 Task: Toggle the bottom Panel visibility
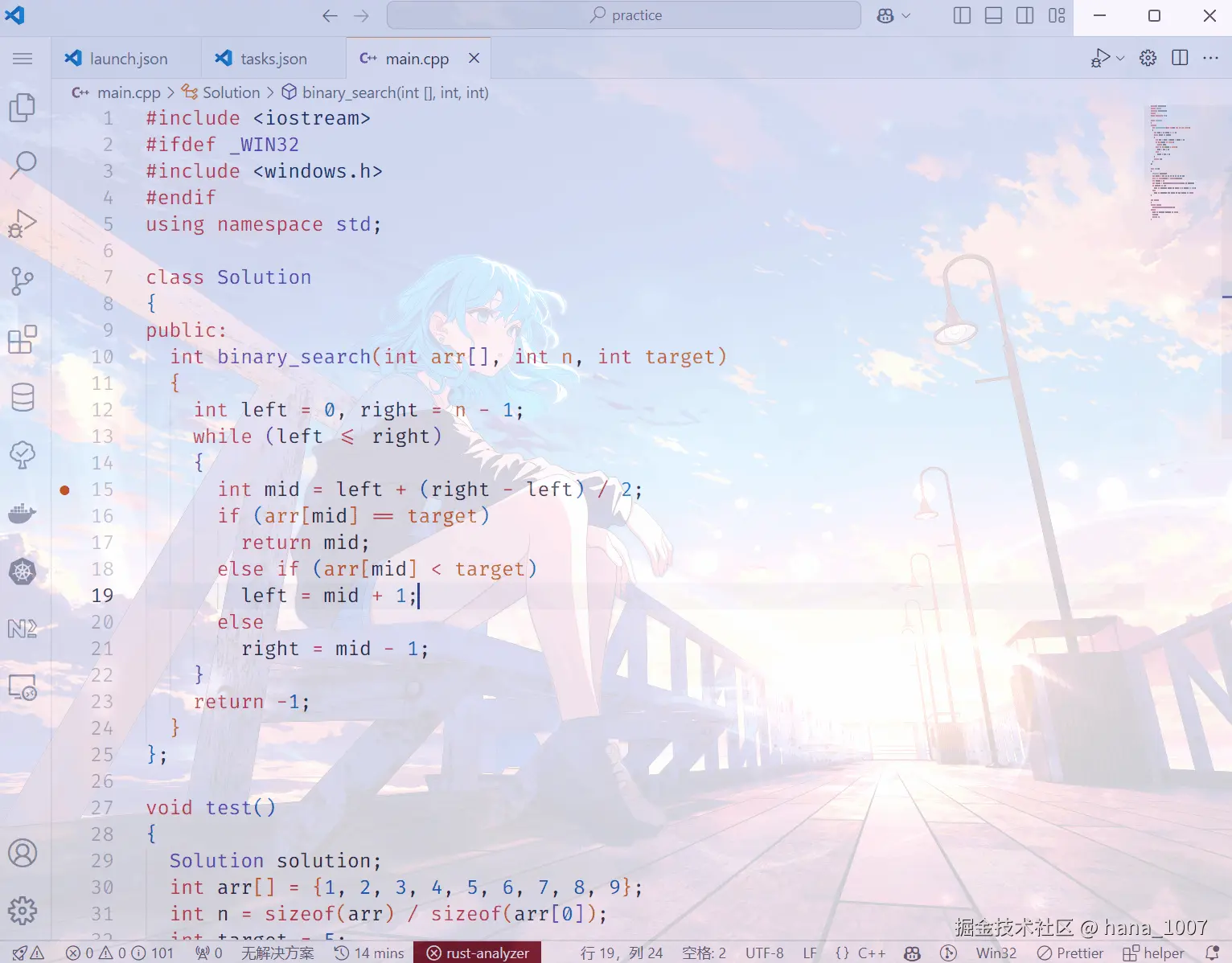click(x=993, y=15)
